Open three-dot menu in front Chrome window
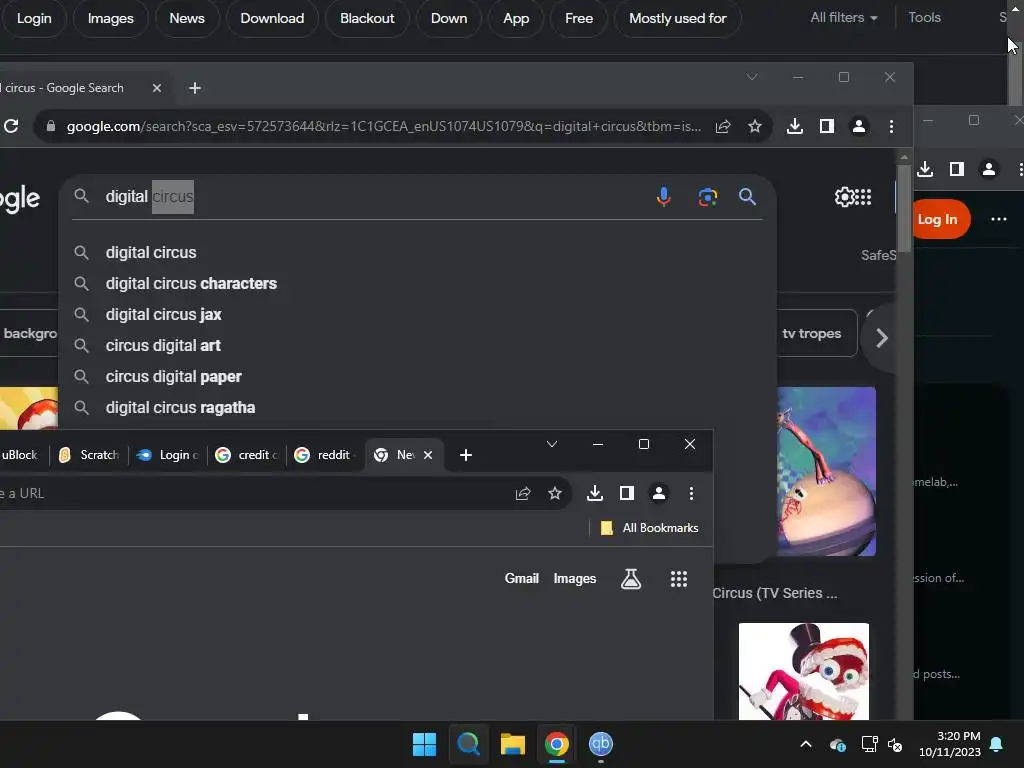 pyautogui.click(x=692, y=493)
